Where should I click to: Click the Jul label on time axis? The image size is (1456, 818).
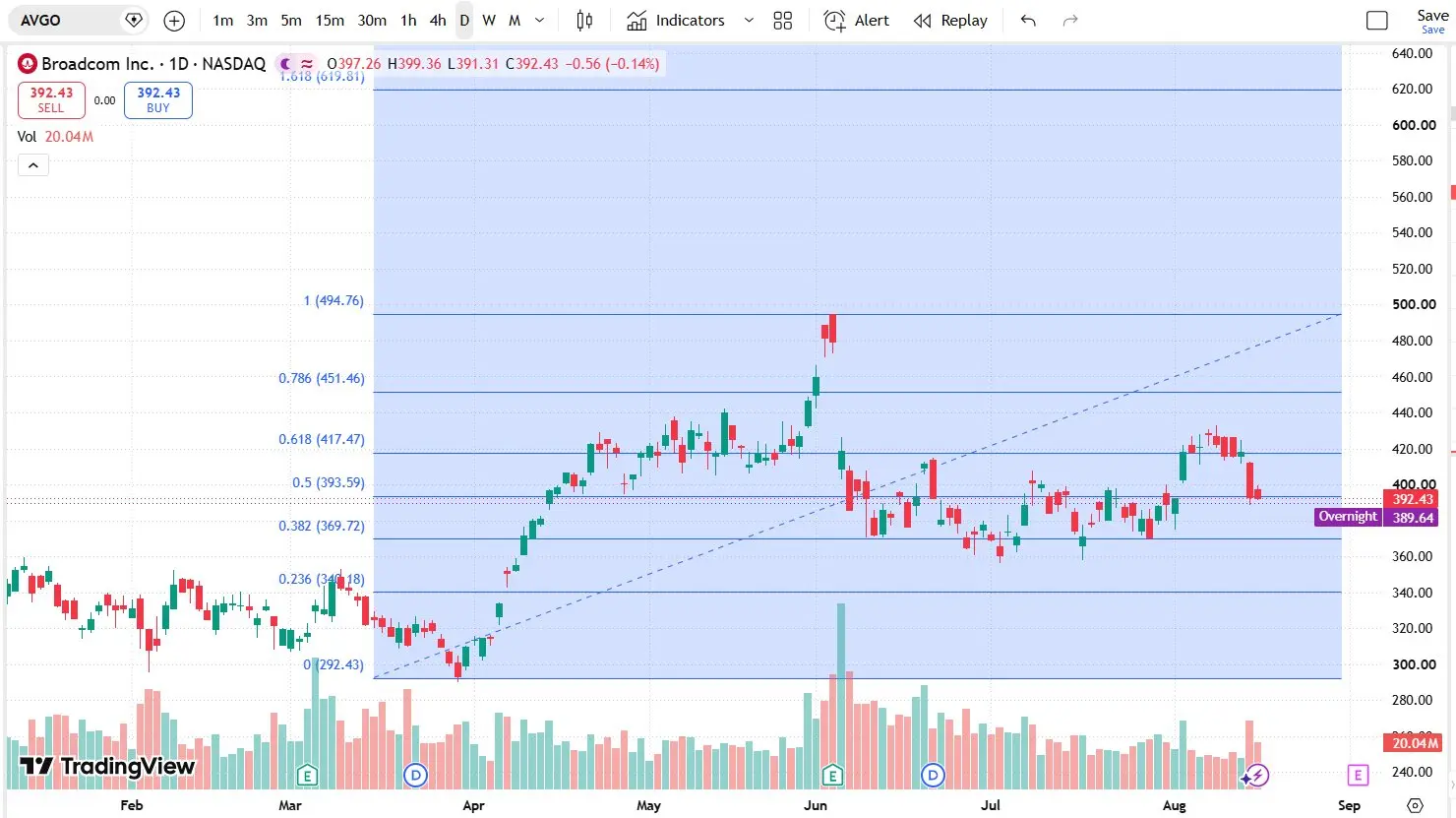point(991,805)
